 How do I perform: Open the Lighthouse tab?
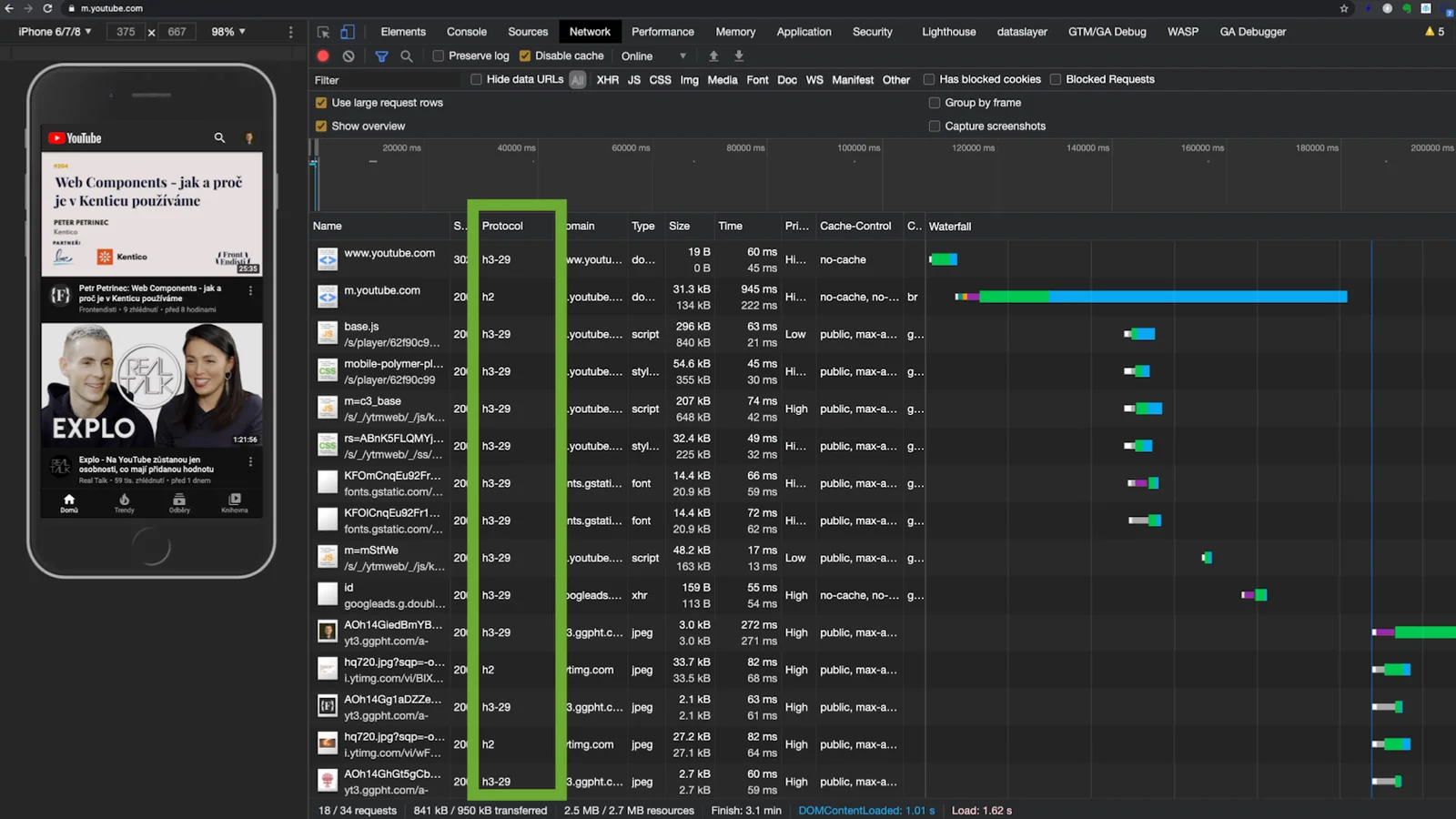(948, 31)
